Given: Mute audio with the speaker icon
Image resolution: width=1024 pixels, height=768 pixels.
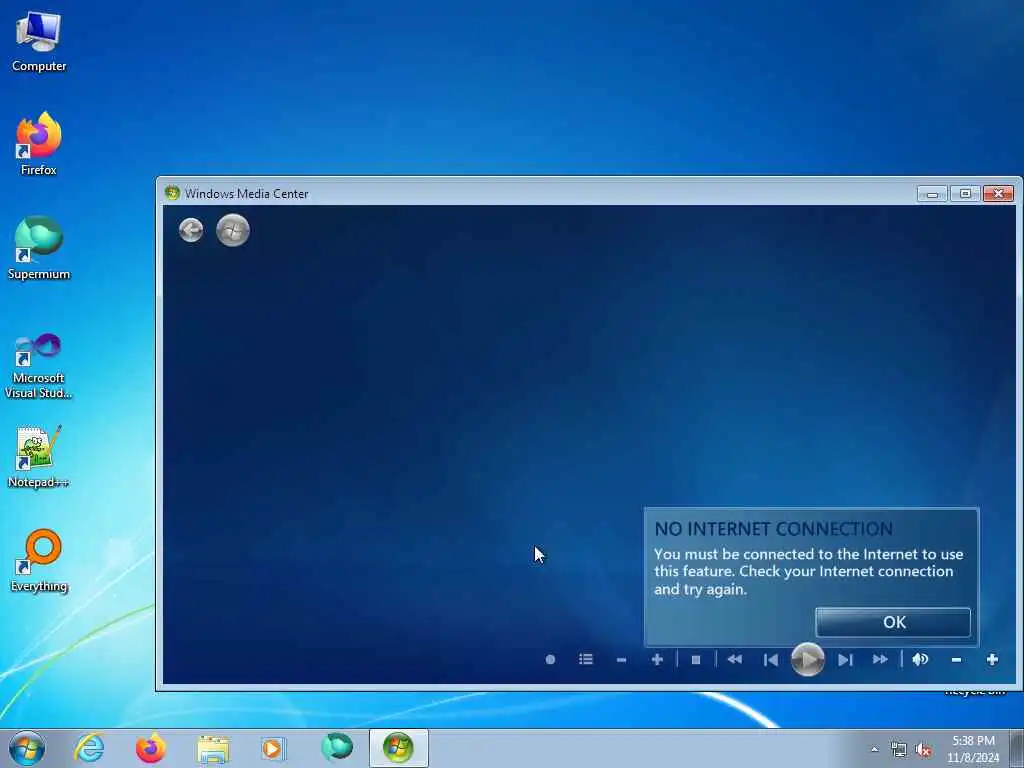Looking at the screenshot, I should [x=920, y=660].
